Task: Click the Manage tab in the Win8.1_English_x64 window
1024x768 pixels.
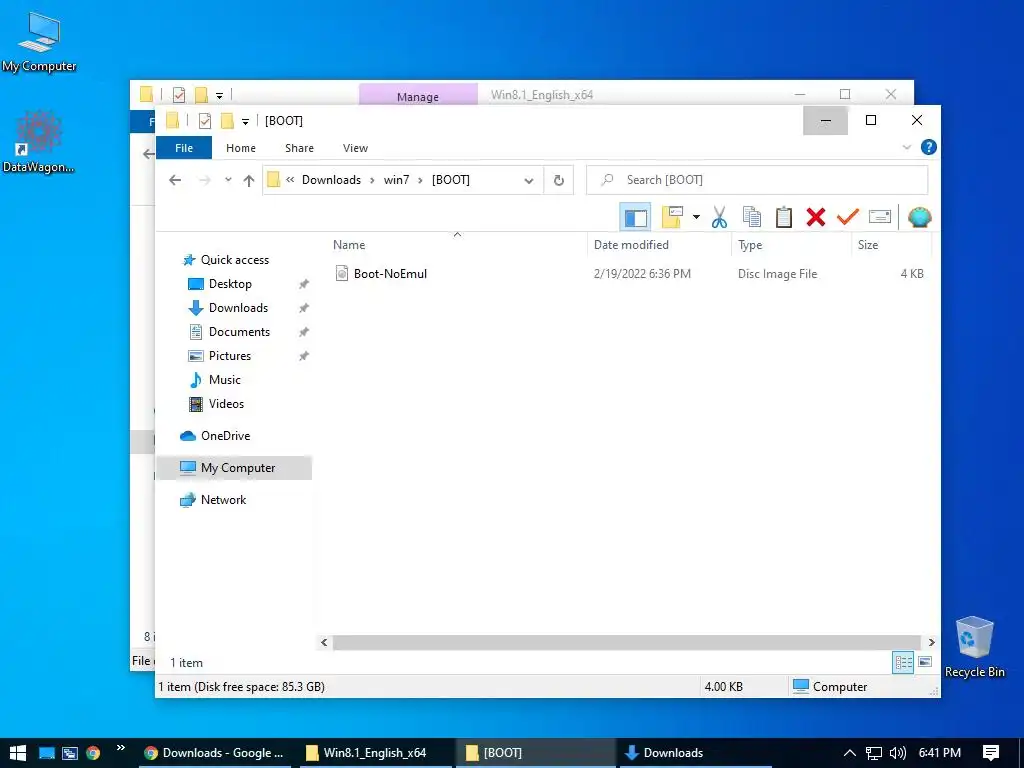Action: [418, 96]
